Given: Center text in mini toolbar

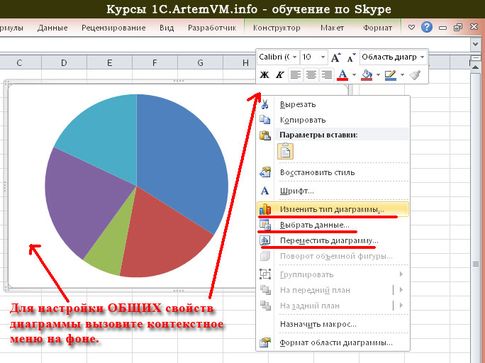Looking at the screenshot, I should tap(311, 75).
